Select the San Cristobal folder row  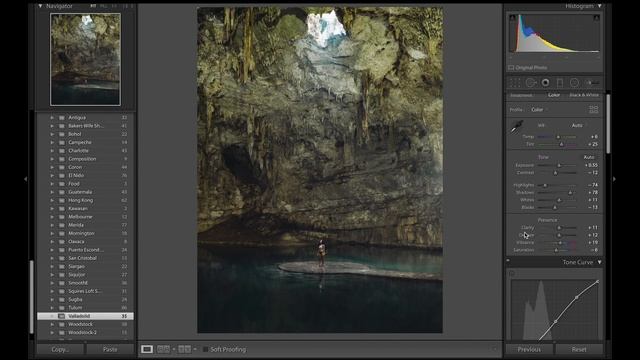point(85,258)
